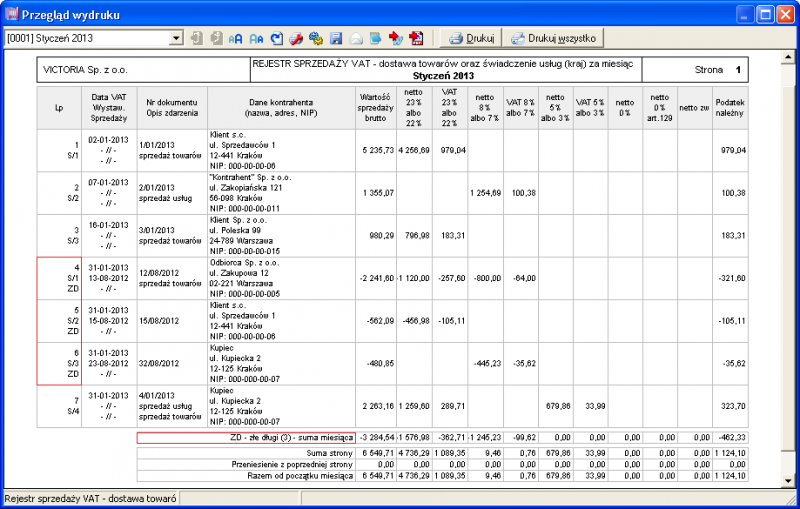The width and height of the screenshot is (800, 509).
Task: Click the red PDF export icon
Action: pyautogui.click(x=416, y=38)
